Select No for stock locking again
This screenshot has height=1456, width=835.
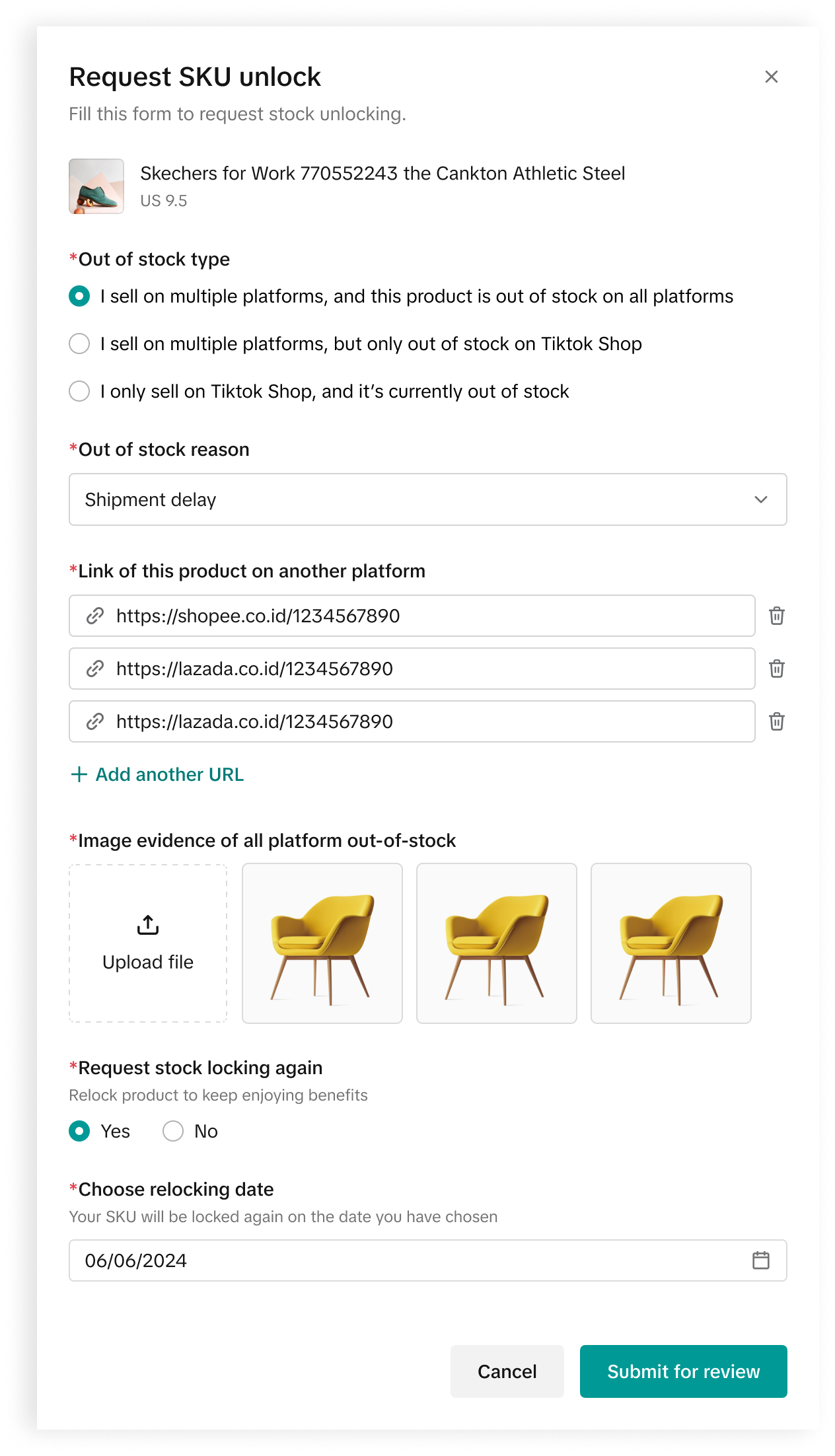[x=173, y=1131]
